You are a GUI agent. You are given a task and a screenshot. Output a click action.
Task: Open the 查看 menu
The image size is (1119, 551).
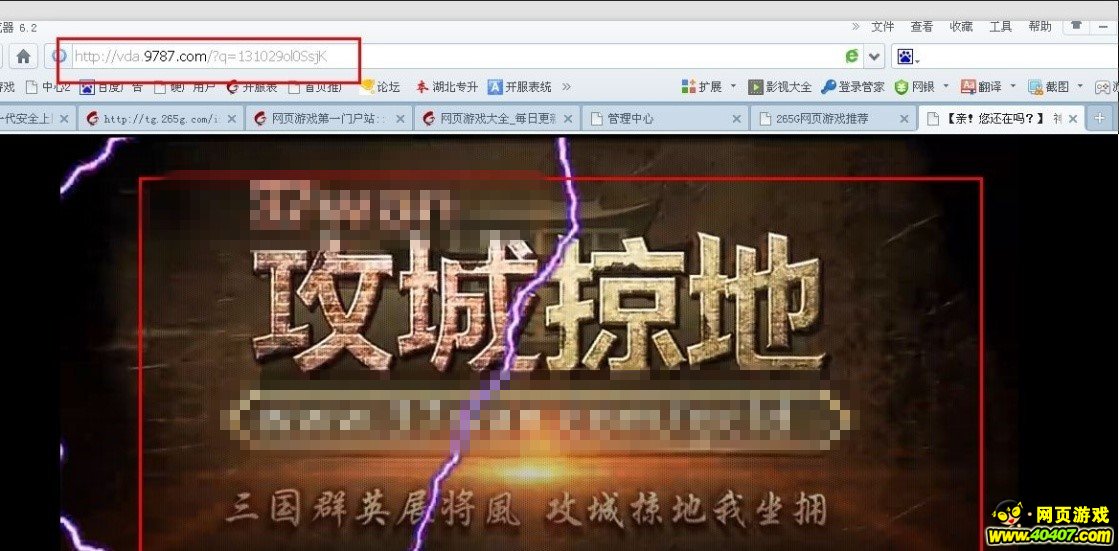point(921,26)
